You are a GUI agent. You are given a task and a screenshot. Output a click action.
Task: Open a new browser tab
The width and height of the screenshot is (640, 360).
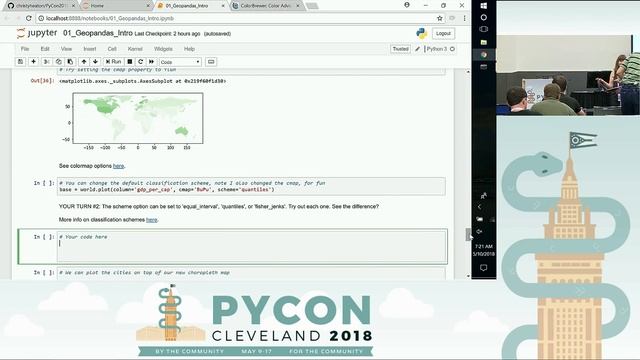click(312, 6)
